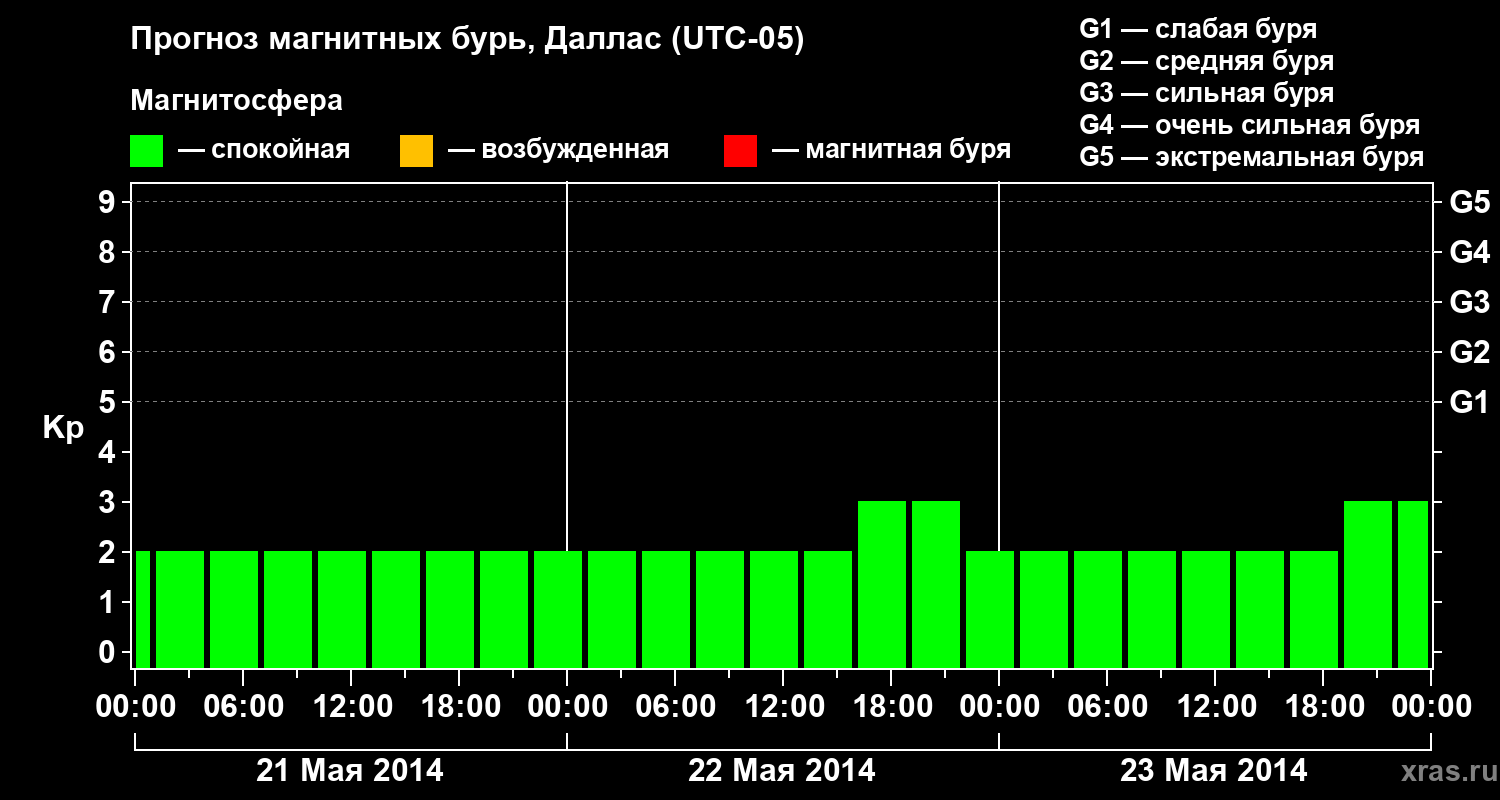1500x800 pixels.
Task: Click the legend line 'G1 — слабая буря'
Action: 1198,29
